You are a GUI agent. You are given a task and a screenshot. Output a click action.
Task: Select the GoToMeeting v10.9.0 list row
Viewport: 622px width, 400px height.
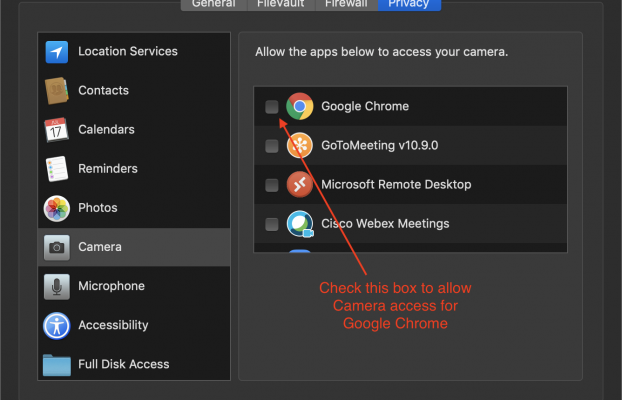(x=420, y=146)
